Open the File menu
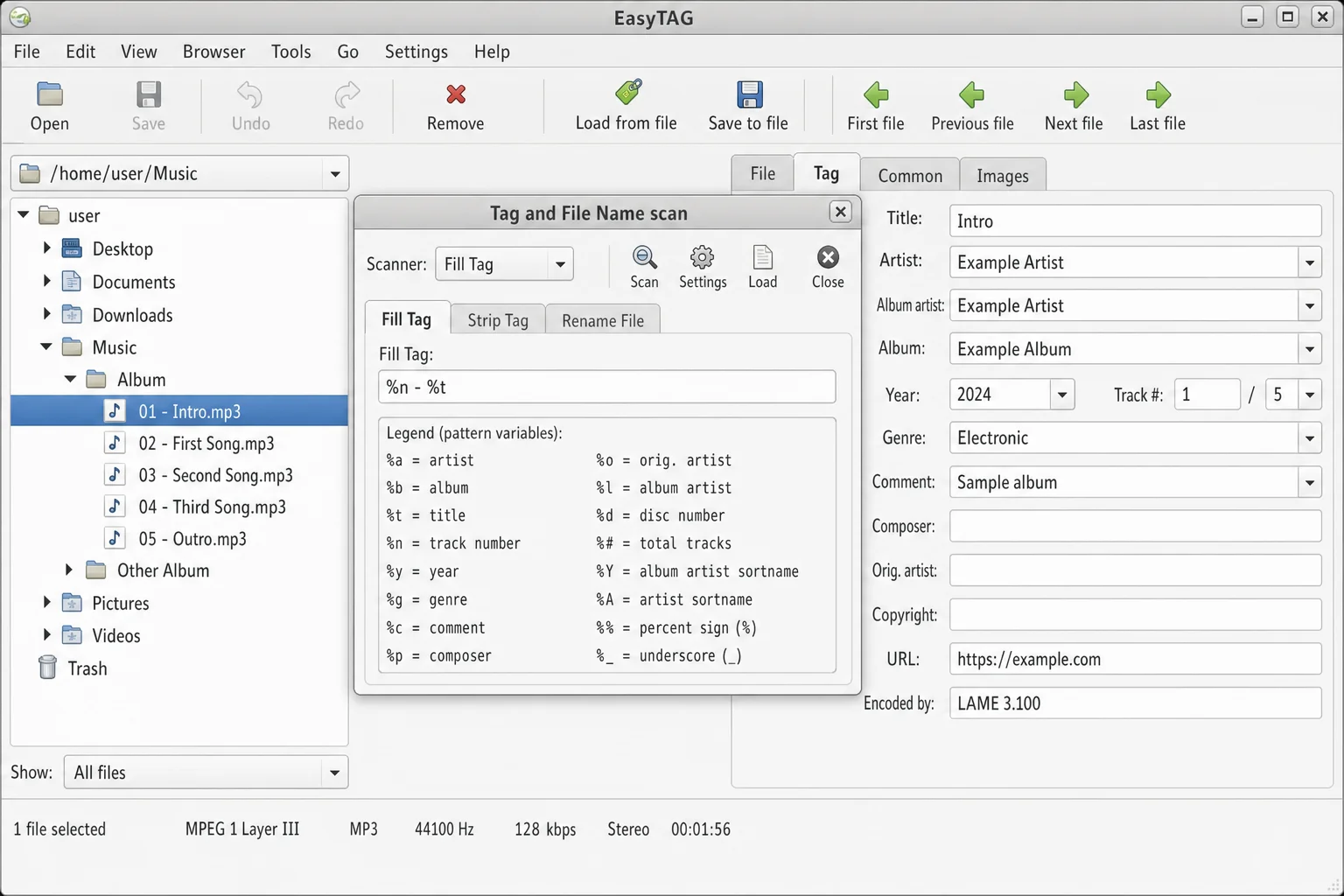Viewport: 1344px width, 896px height. tap(27, 52)
